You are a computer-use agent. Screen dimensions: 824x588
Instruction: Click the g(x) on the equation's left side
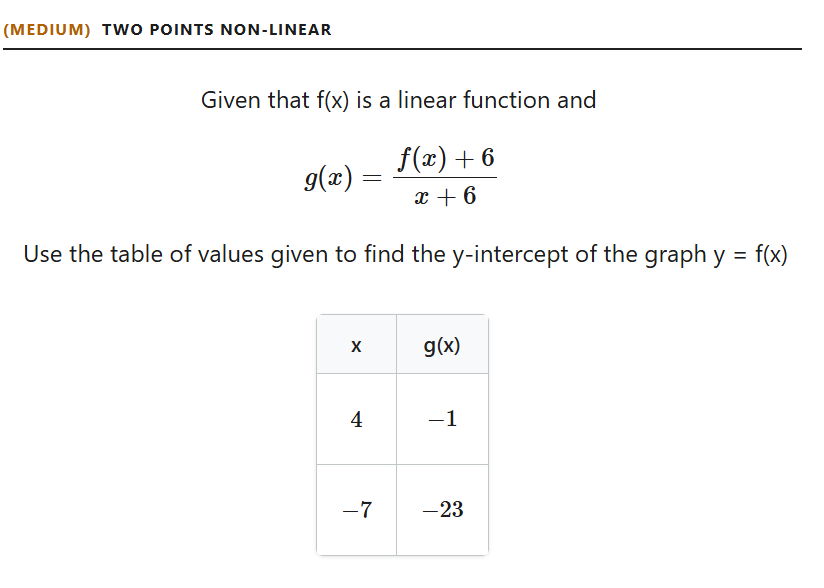click(x=328, y=178)
